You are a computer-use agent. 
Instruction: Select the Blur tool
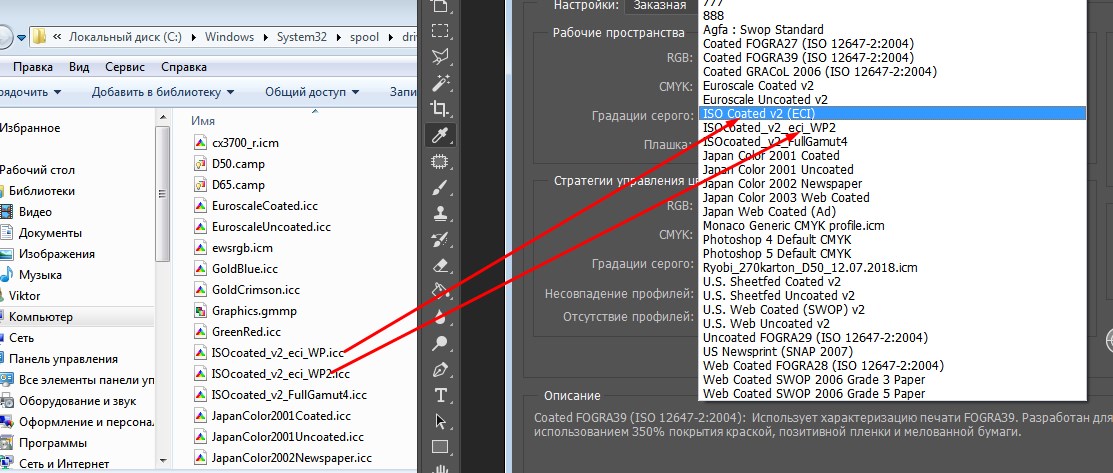click(x=440, y=317)
